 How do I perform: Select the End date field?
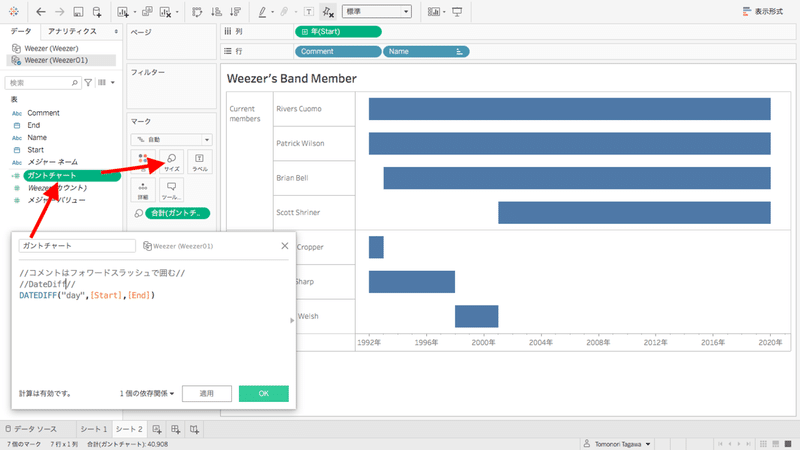(34, 125)
